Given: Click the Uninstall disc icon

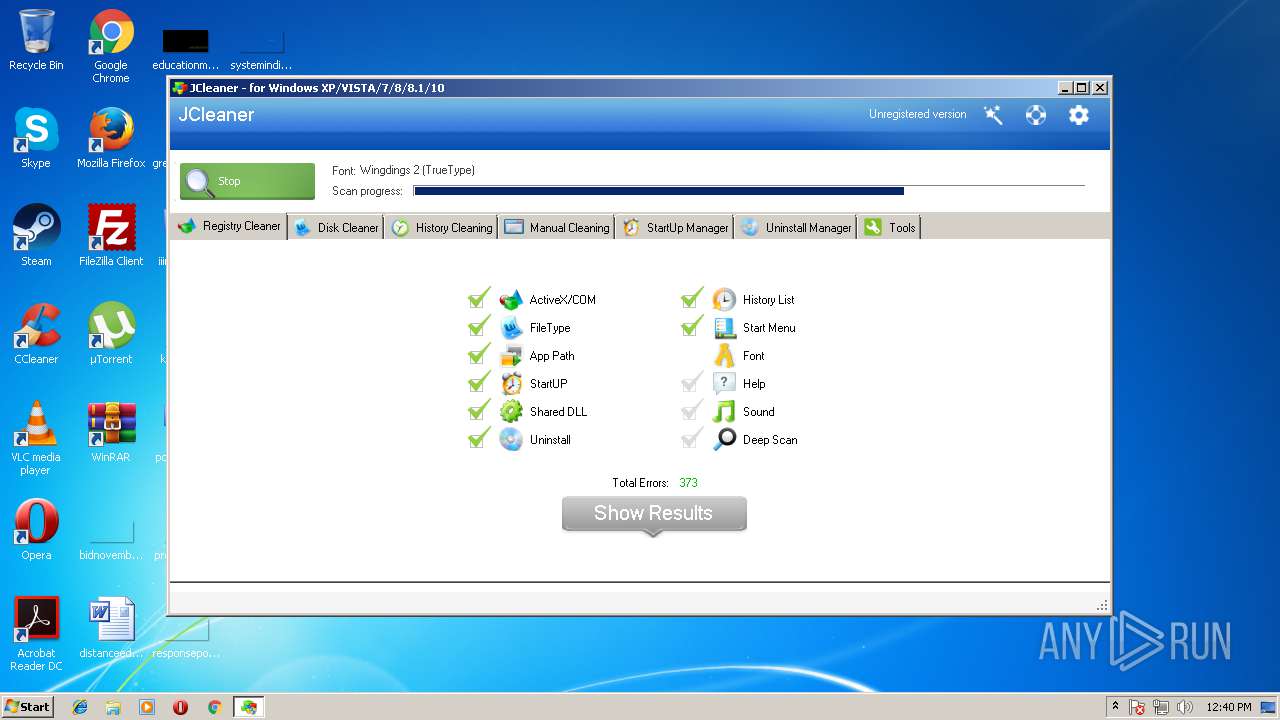Looking at the screenshot, I should (x=511, y=439).
